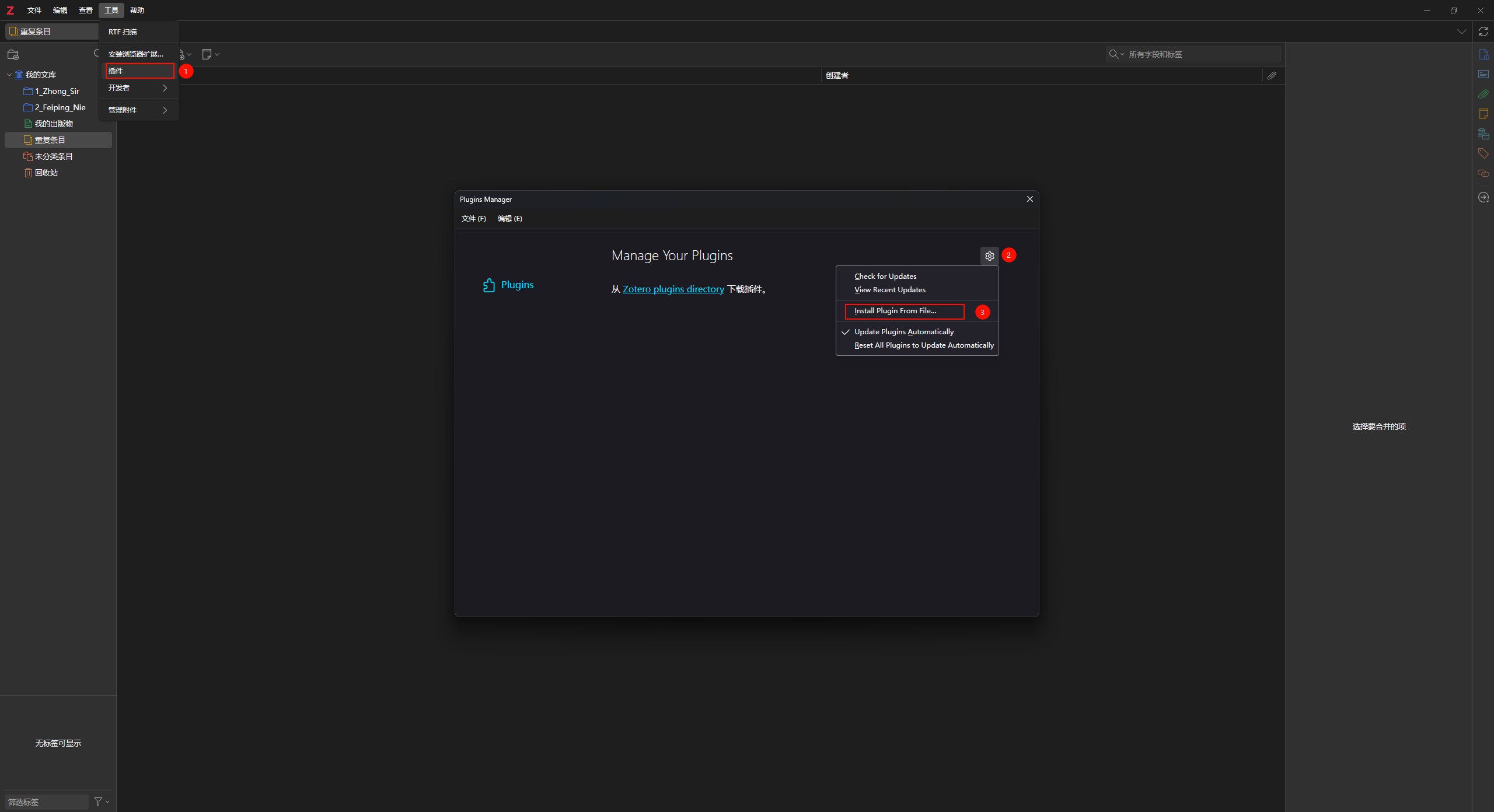Click the New Collection folder icon
The width and height of the screenshot is (1494, 812).
(x=13, y=54)
